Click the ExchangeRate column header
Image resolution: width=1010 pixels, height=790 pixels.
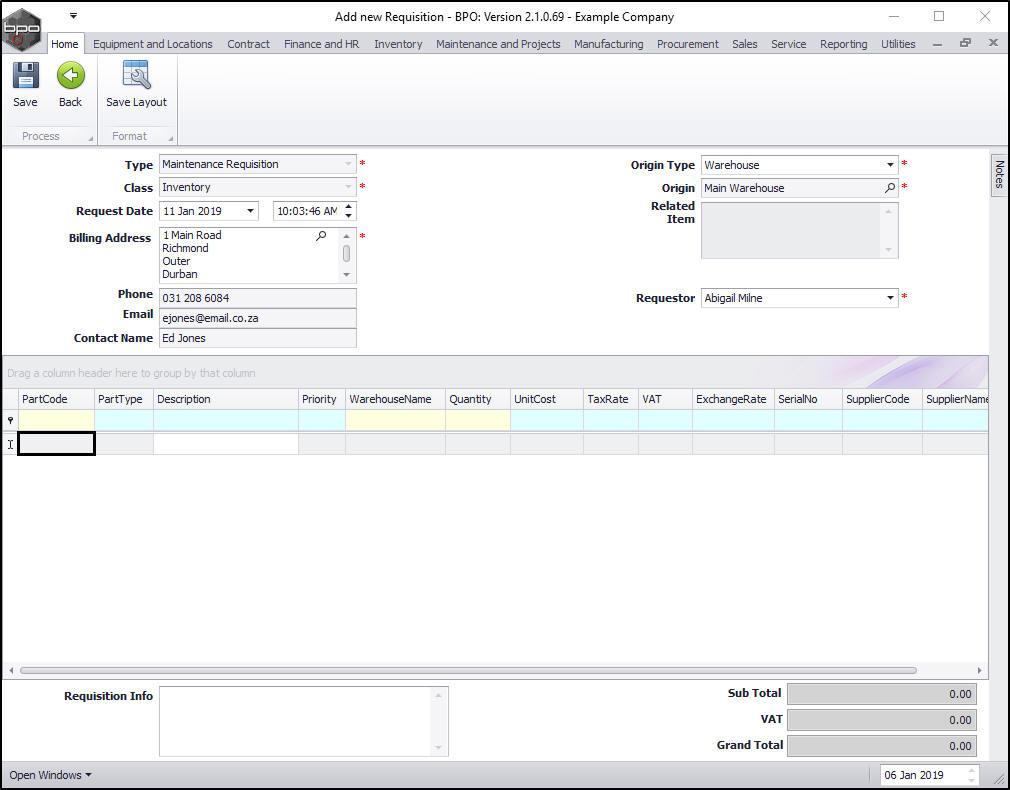[733, 399]
